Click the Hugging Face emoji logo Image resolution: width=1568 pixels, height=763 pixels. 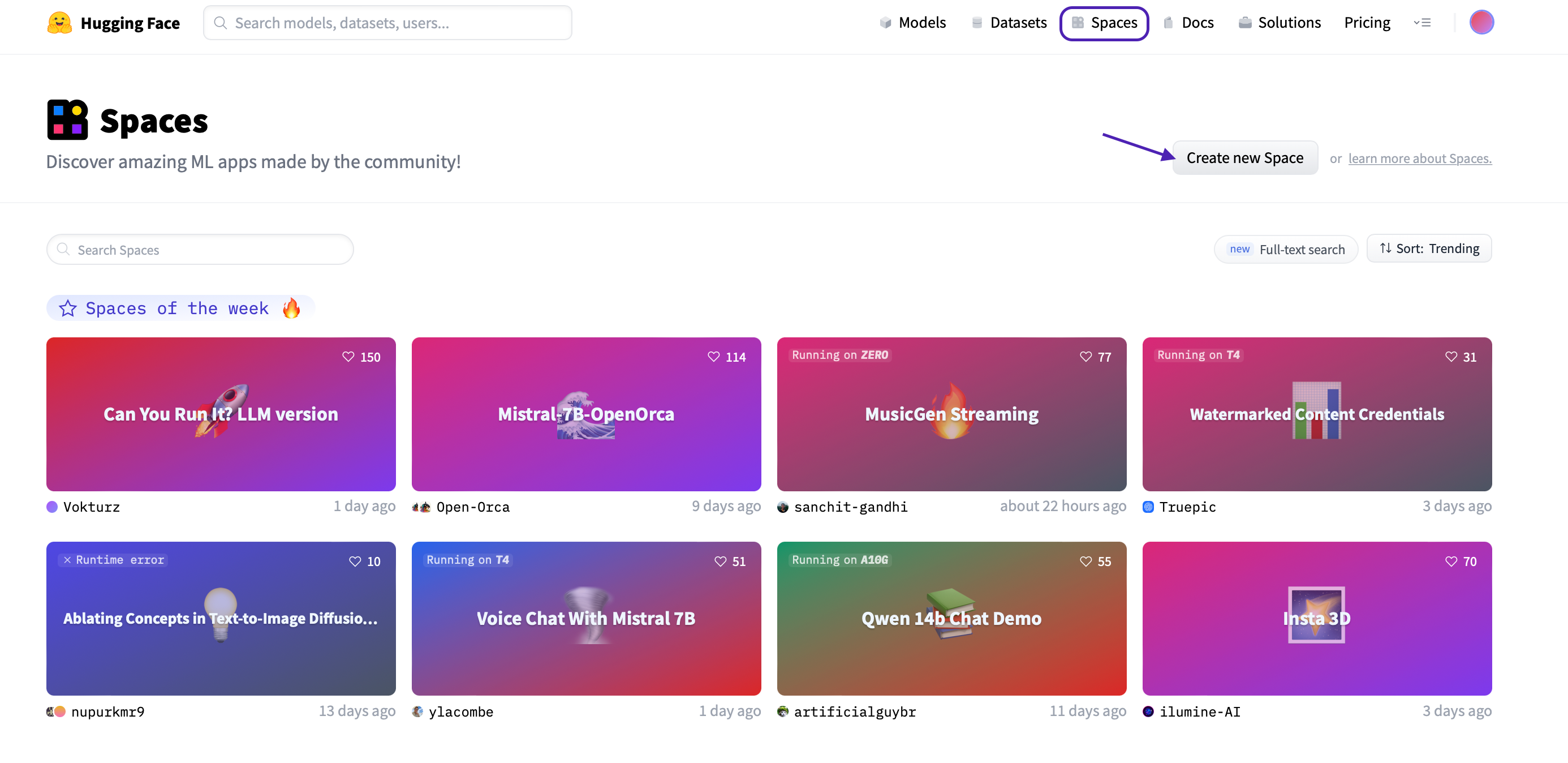pyautogui.click(x=59, y=23)
